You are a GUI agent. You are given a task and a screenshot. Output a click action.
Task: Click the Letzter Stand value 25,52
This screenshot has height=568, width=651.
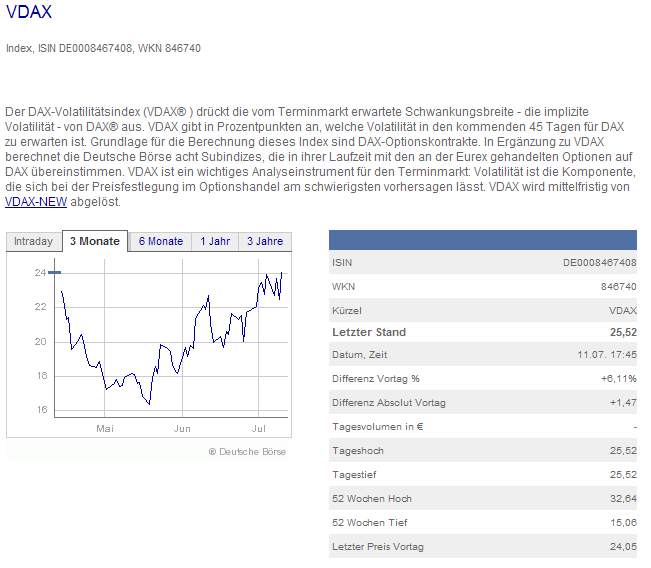coord(623,332)
